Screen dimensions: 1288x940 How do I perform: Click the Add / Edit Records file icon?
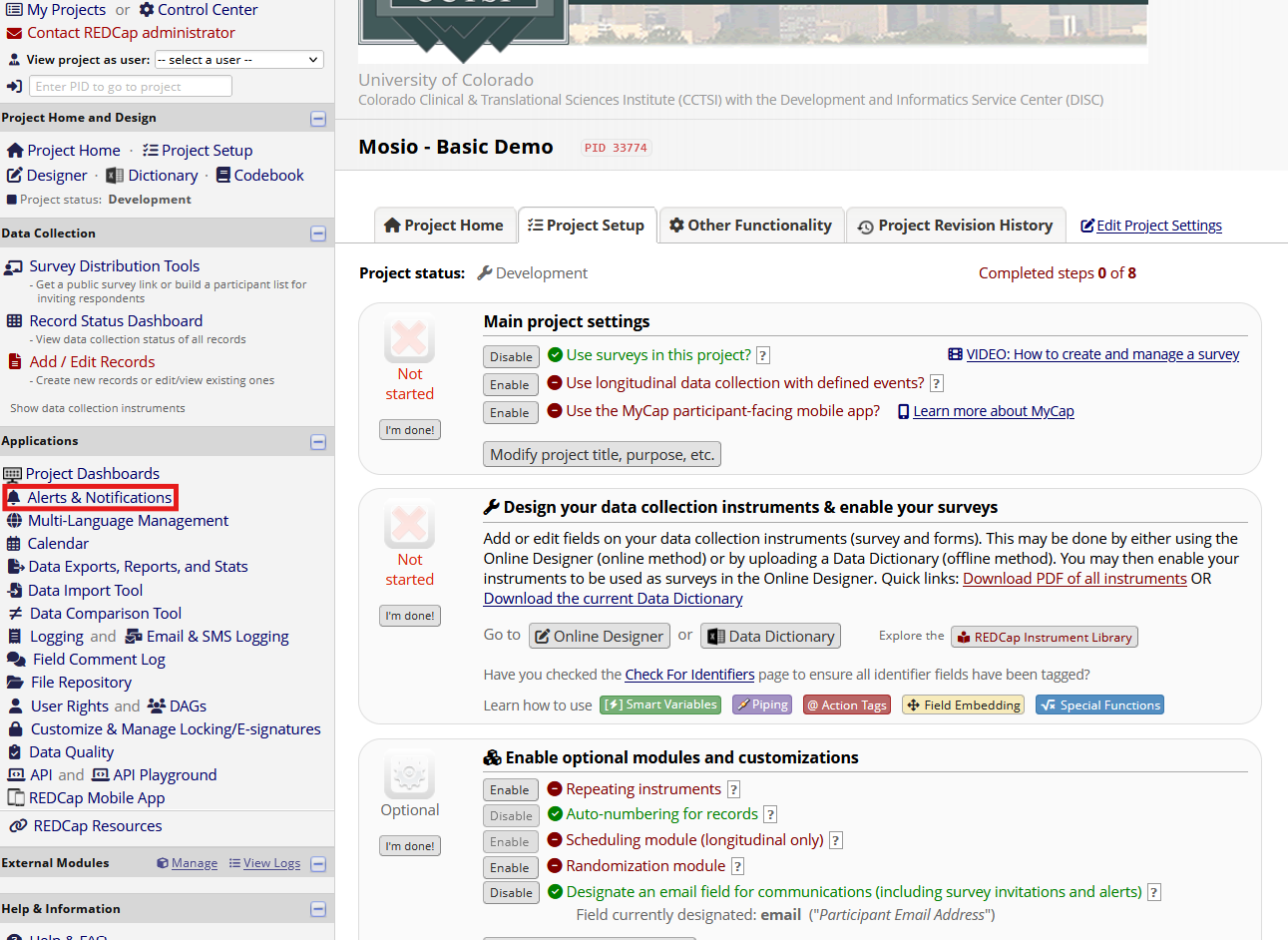point(14,361)
